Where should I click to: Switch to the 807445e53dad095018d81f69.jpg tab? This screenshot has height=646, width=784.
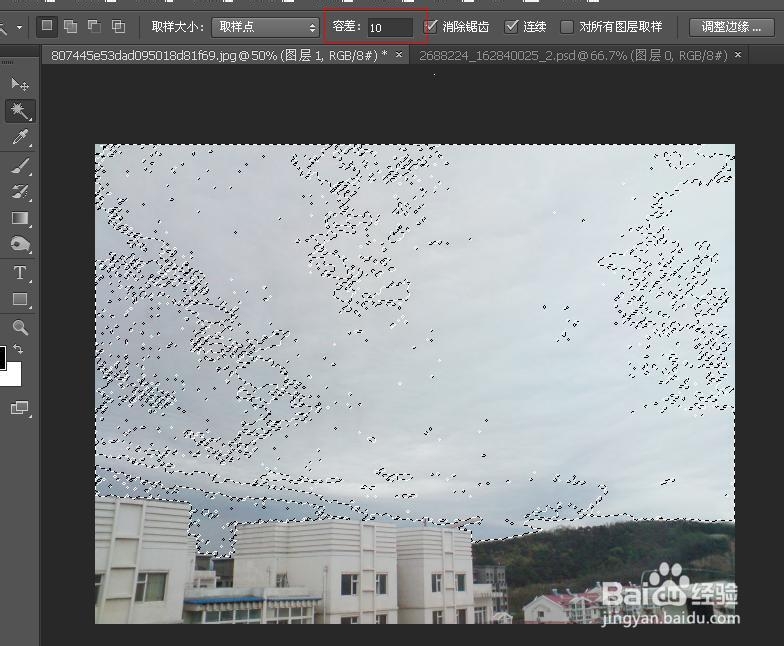point(220,55)
